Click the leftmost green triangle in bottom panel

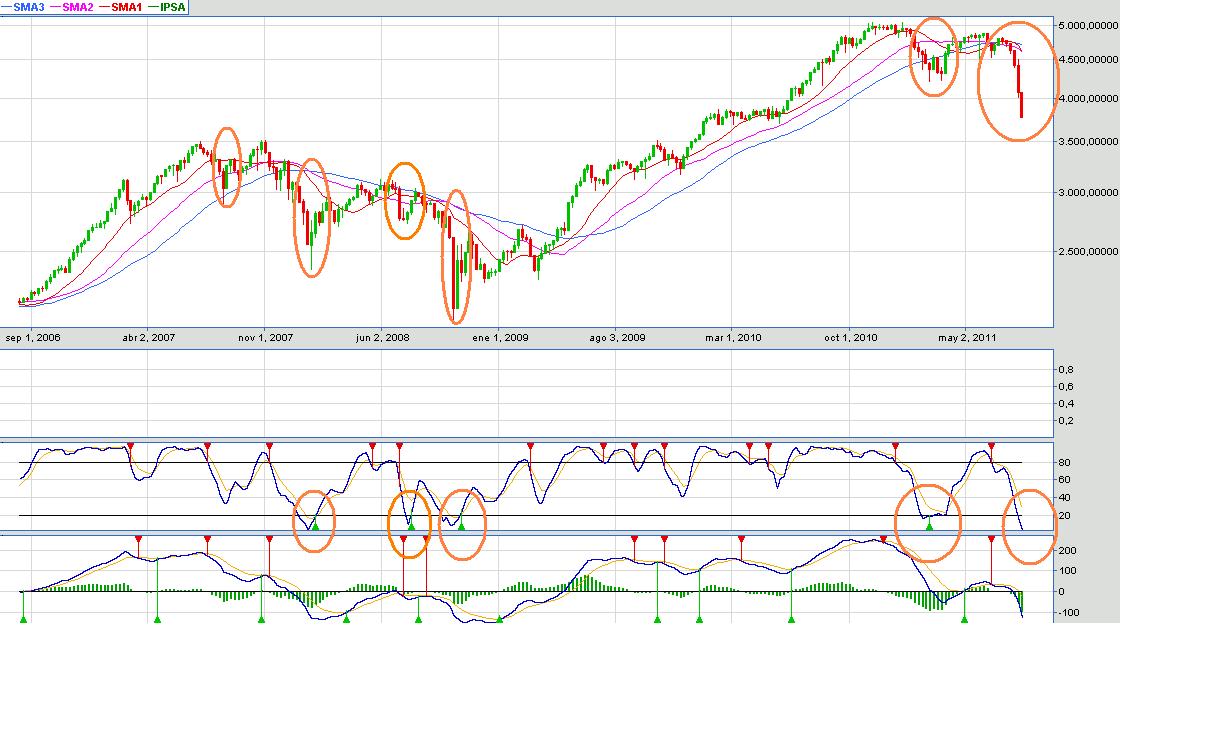coord(22,620)
